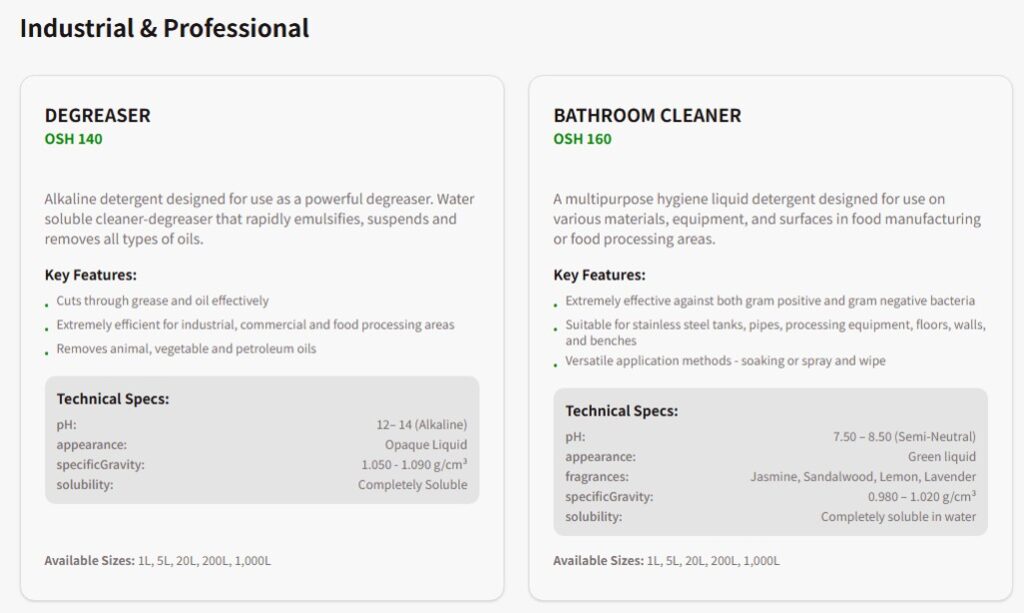Screen dimensions: 1024x613
Task: Click the Jasmine, Sandalwood, Lemon, Lavender fragrances value
Action: pyautogui.click(x=863, y=477)
